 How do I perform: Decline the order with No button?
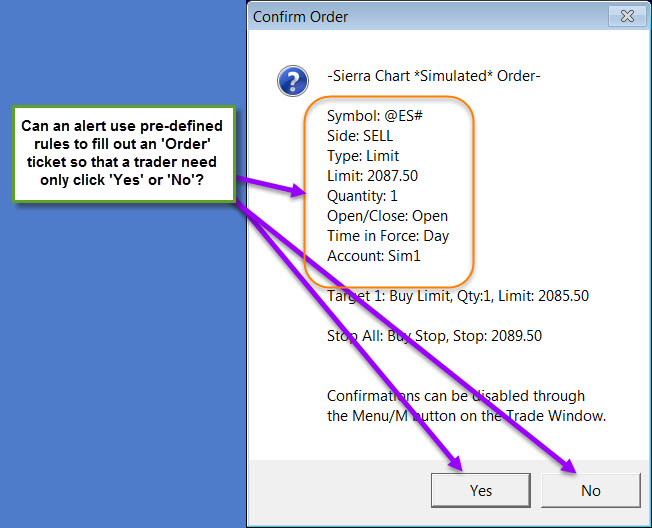[x=590, y=490]
